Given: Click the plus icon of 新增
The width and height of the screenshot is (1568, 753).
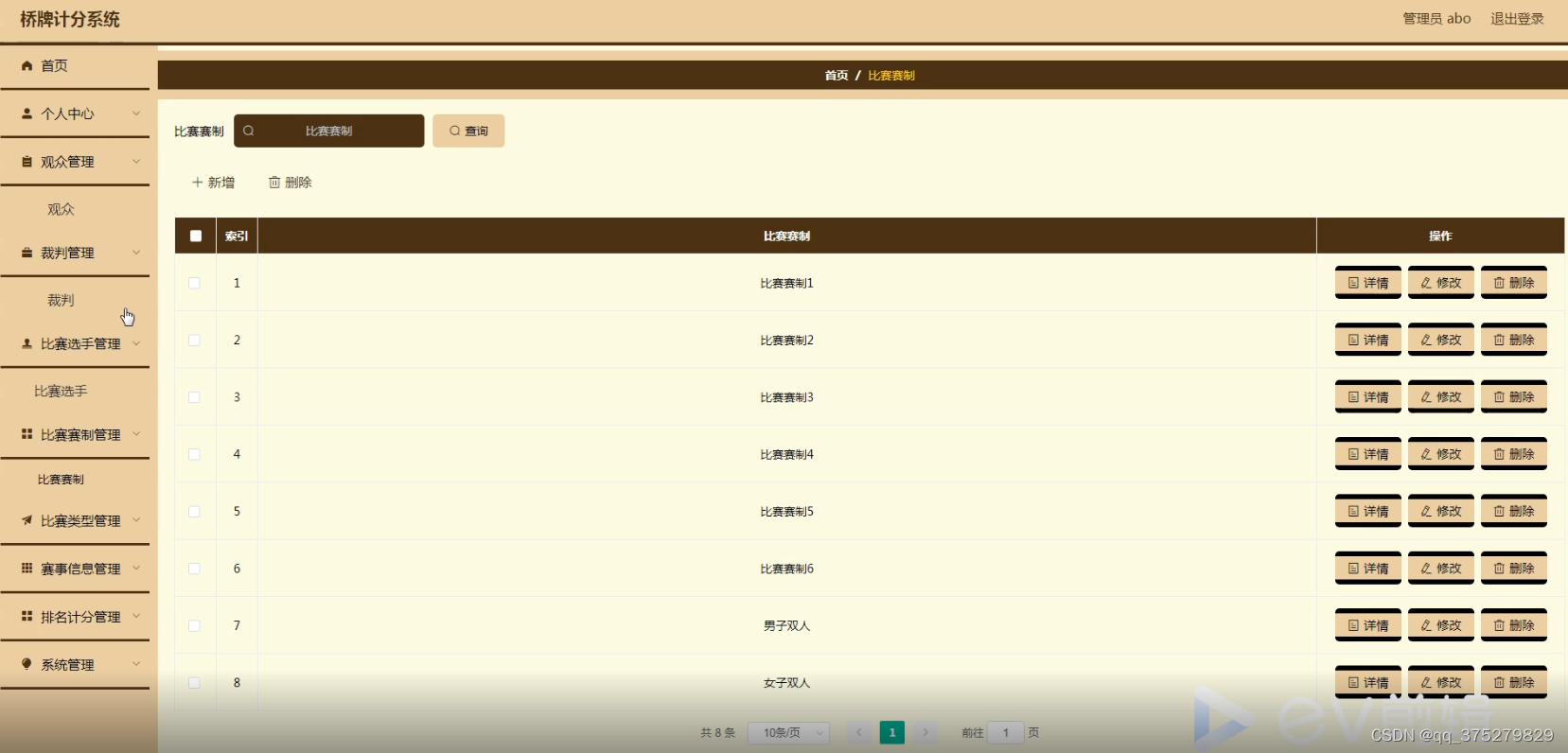Looking at the screenshot, I should pos(198,183).
